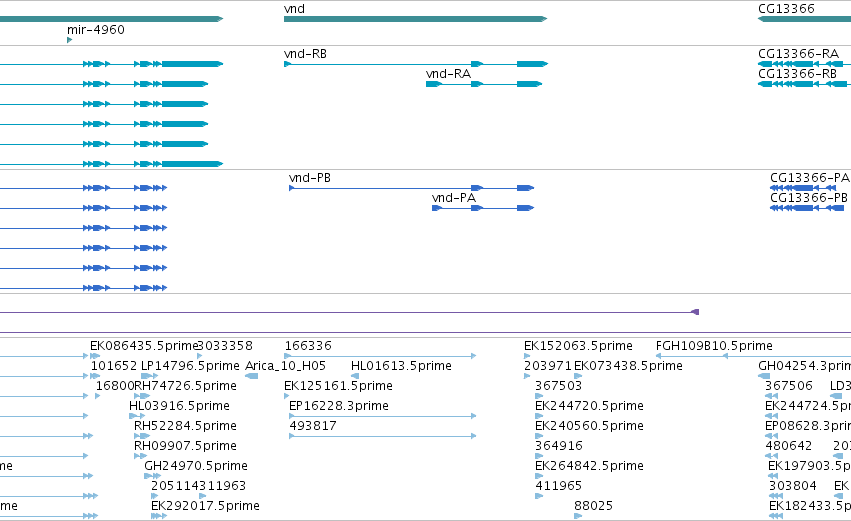Image resolution: width=851 pixels, height=521 pixels.
Task: Click the EK244724 label
Action: [x=808, y=406]
